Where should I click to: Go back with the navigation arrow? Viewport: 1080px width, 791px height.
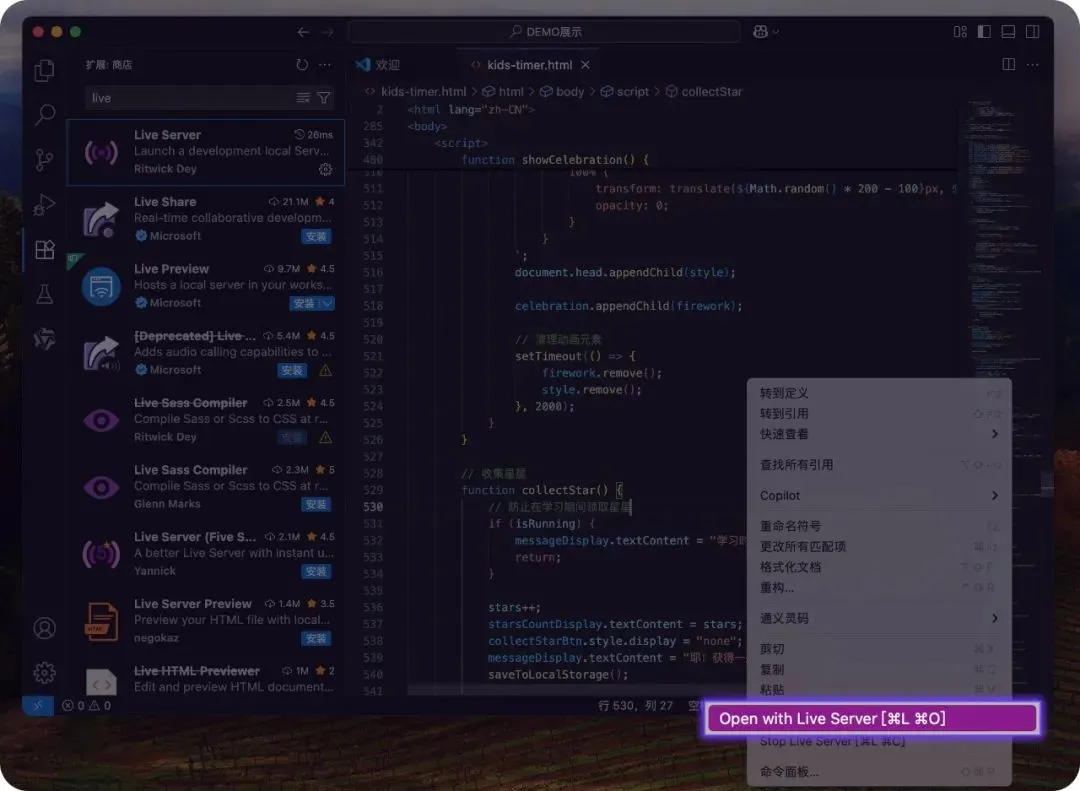[303, 32]
